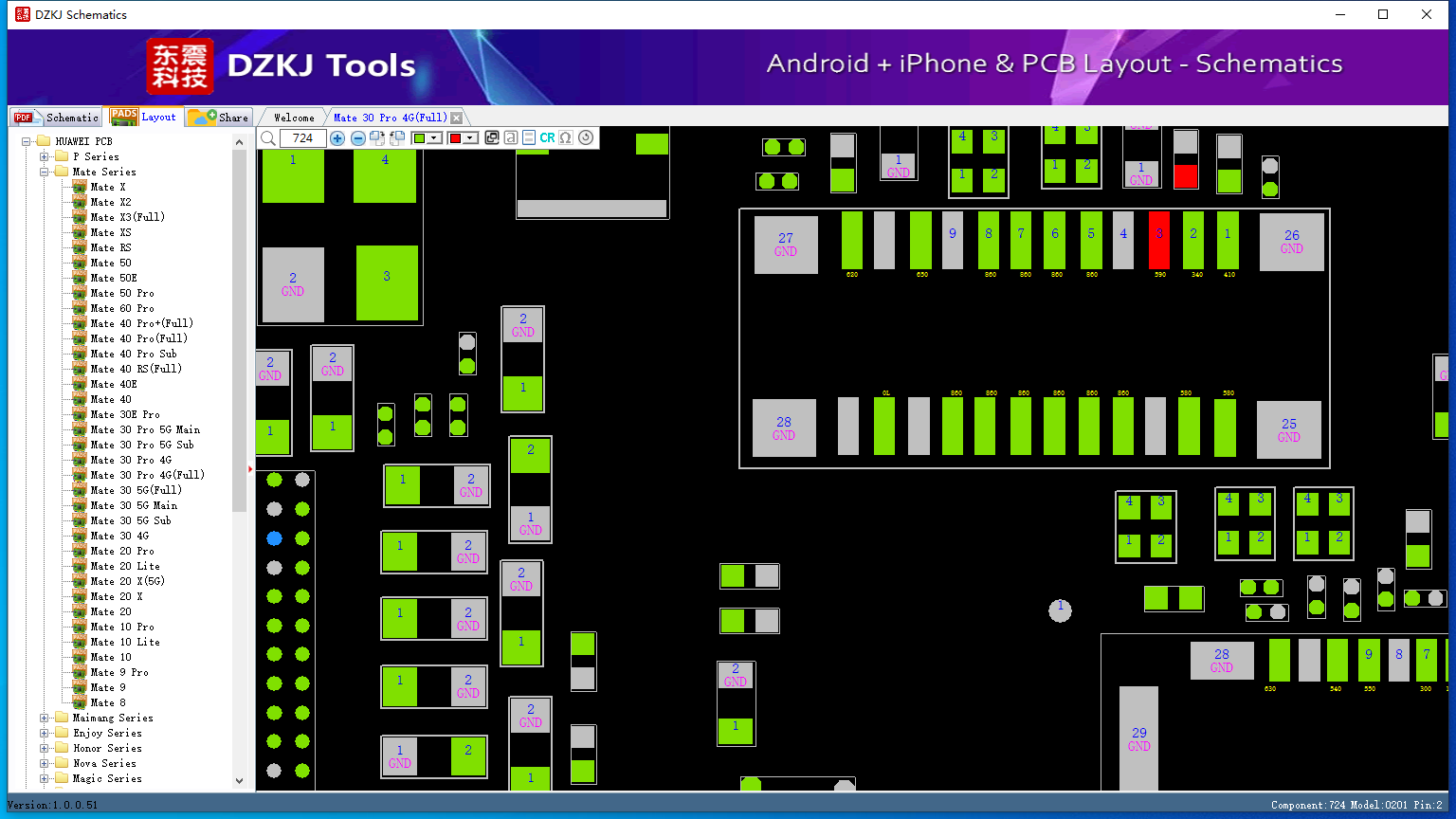1456x819 pixels.
Task: Click the tree panel scrollbar up arrow
Action: tap(239, 142)
